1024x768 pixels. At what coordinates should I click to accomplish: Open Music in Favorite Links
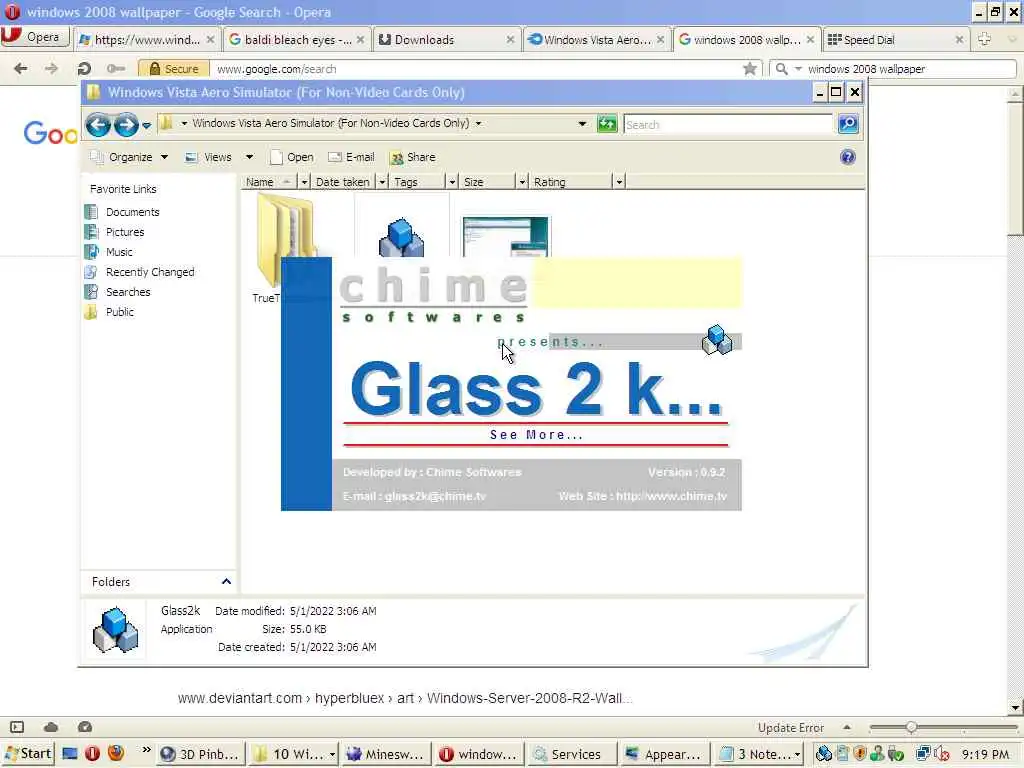[x=119, y=251]
